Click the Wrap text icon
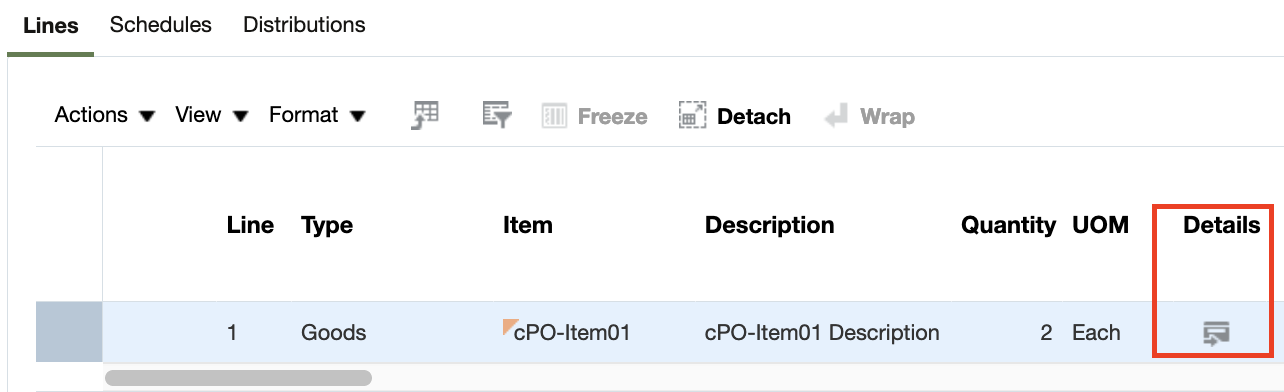Screen dimensions: 1284x392 click(836, 117)
